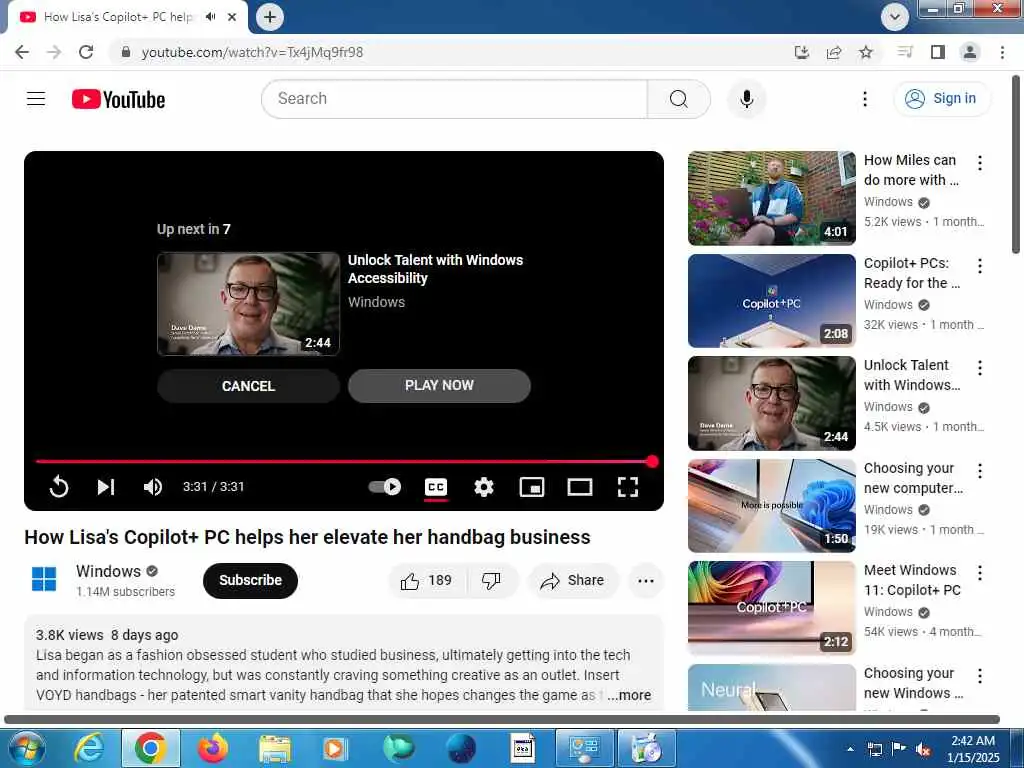
Task: Open player settings gear
Action: click(x=484, y=487)
